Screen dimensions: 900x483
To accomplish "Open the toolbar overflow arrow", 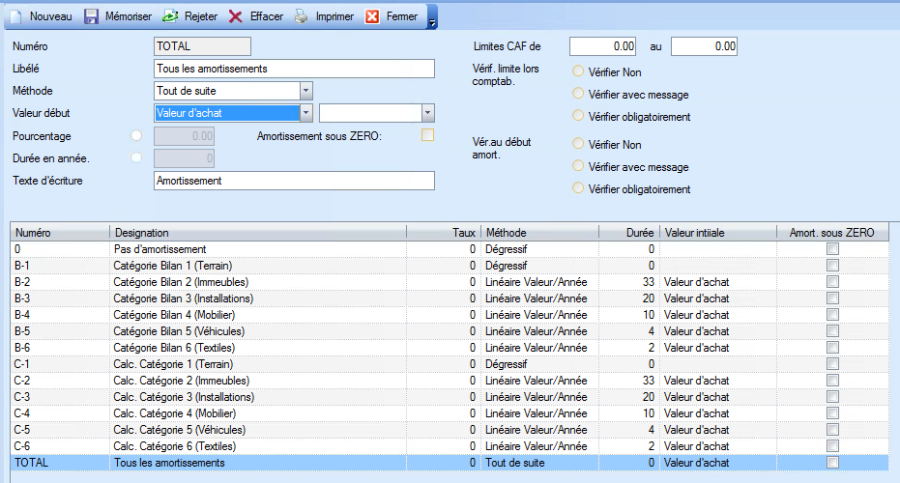I will tap(431, 19).
